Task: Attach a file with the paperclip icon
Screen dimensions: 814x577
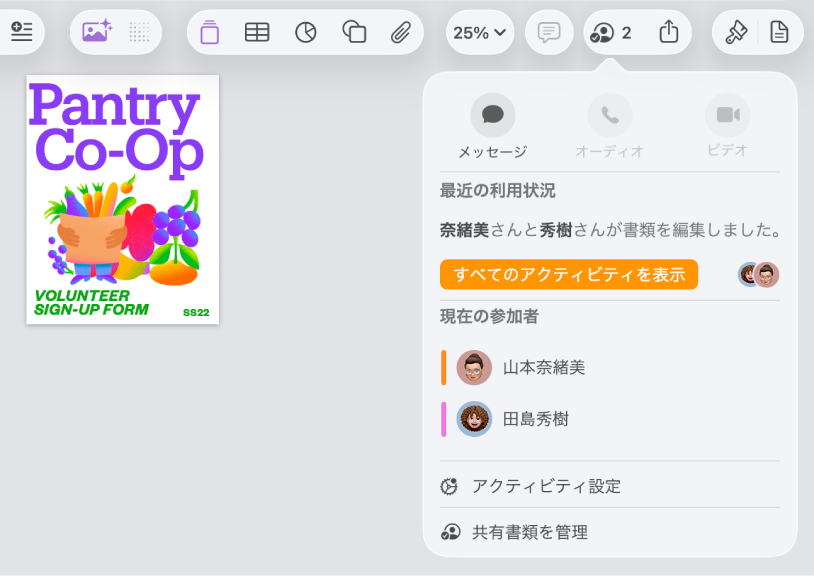Action: click(x=402, y=32)
